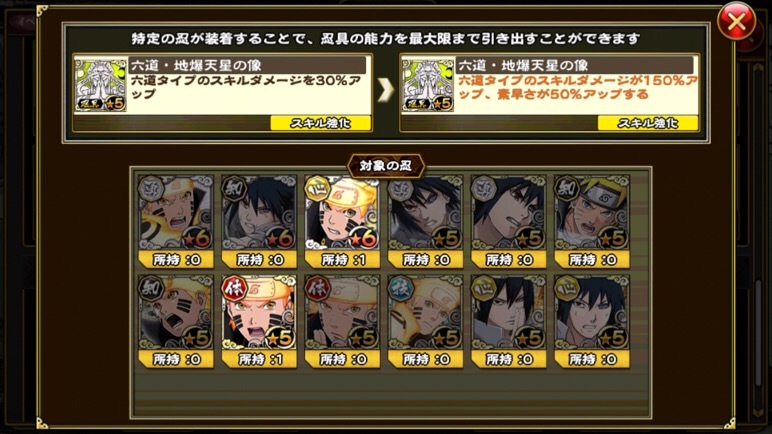772x434 pixels.
Task: Click the left スキル強化 yellow label
Action: 320,123
